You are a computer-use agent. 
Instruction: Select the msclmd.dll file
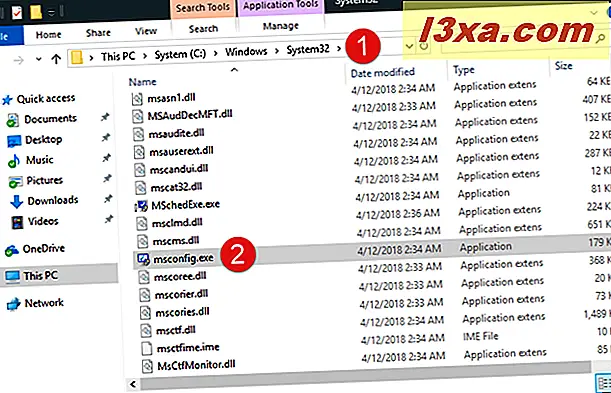pyautogui.click(x=177, y=223)
